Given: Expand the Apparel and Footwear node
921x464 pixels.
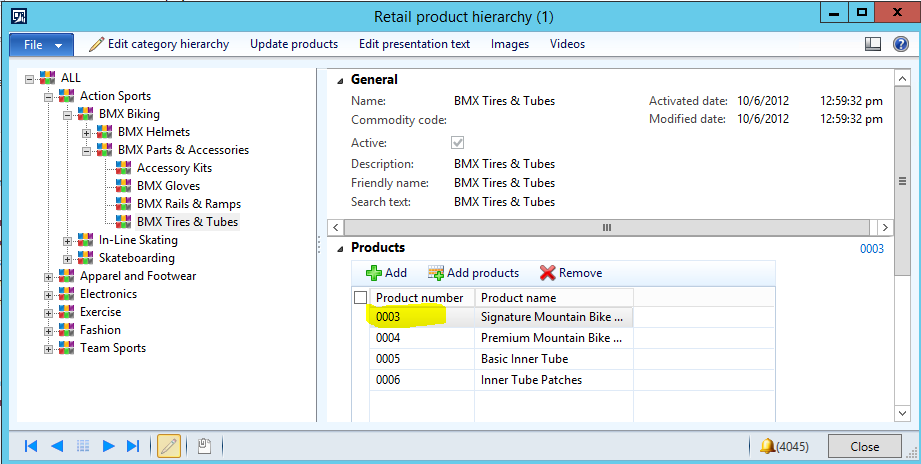Looking at the screenshot, I should [x=48, y=276].
